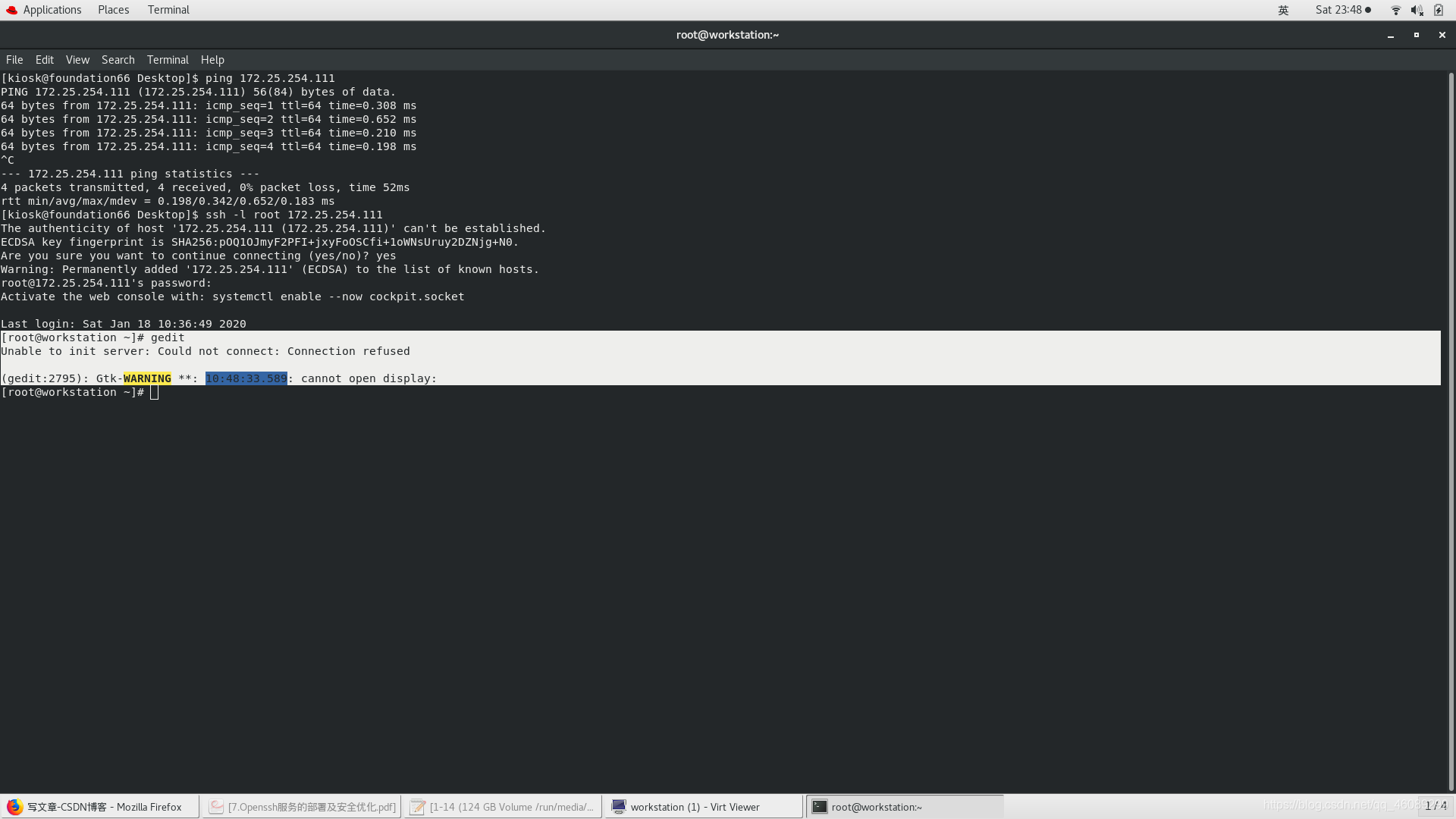1456x819 pixels.
Task: Click the terminal icon in taskbar
Action: [x=820, y=807]
